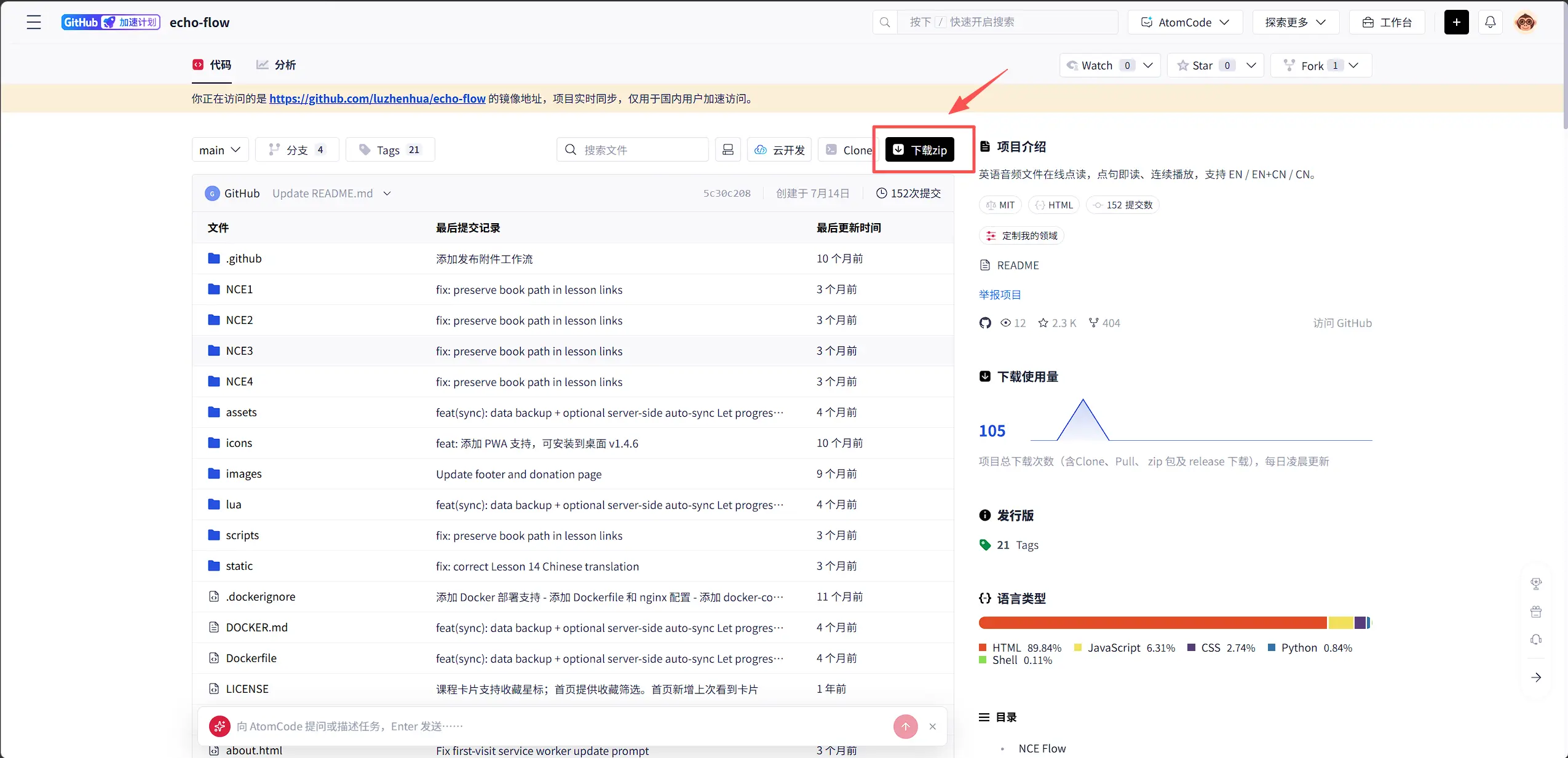
Task: Open the Tags 21 list
Action: coord(390,150)
